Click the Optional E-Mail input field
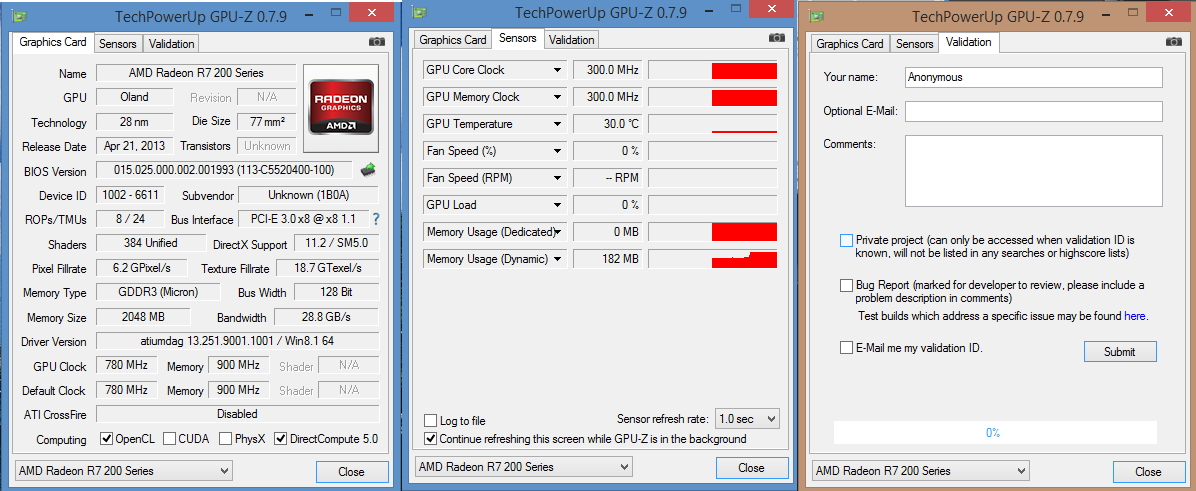This screenshot has width=1196, height=491. tap(1034, 111)
